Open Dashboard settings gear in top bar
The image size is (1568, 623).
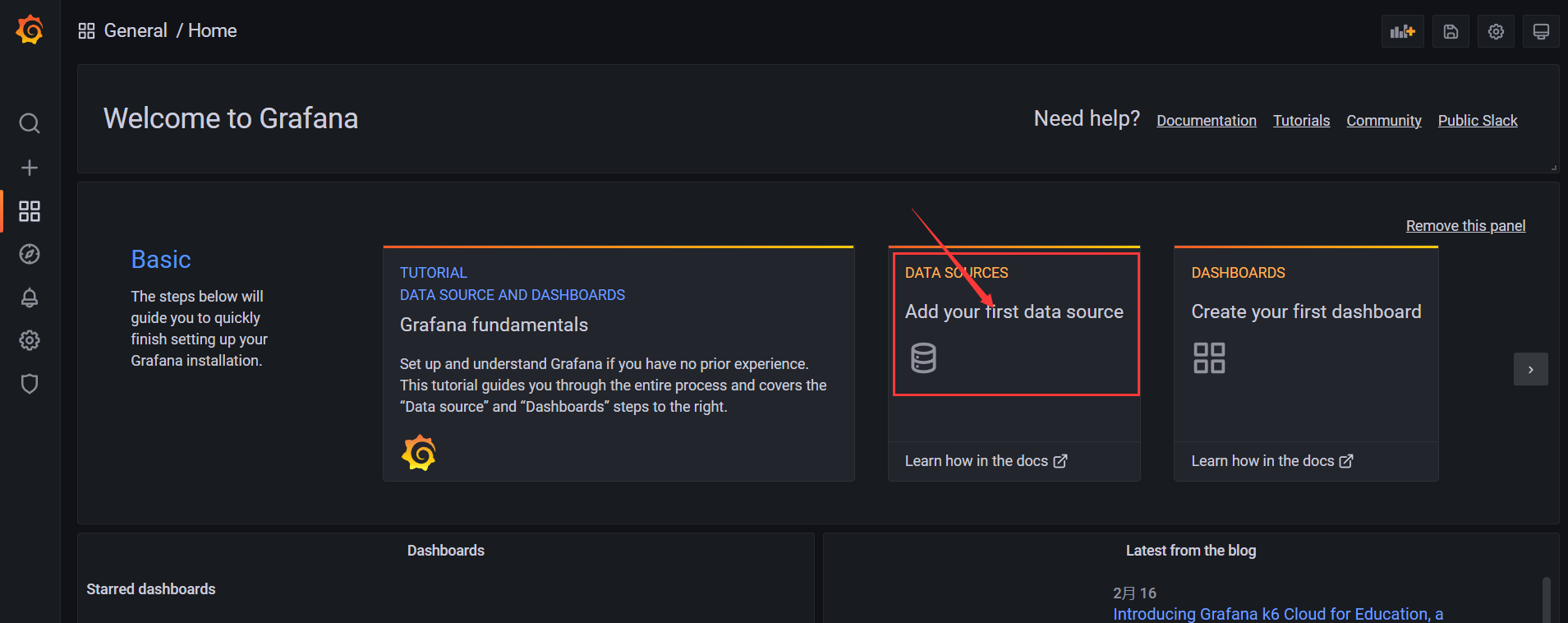[1497, 31]
